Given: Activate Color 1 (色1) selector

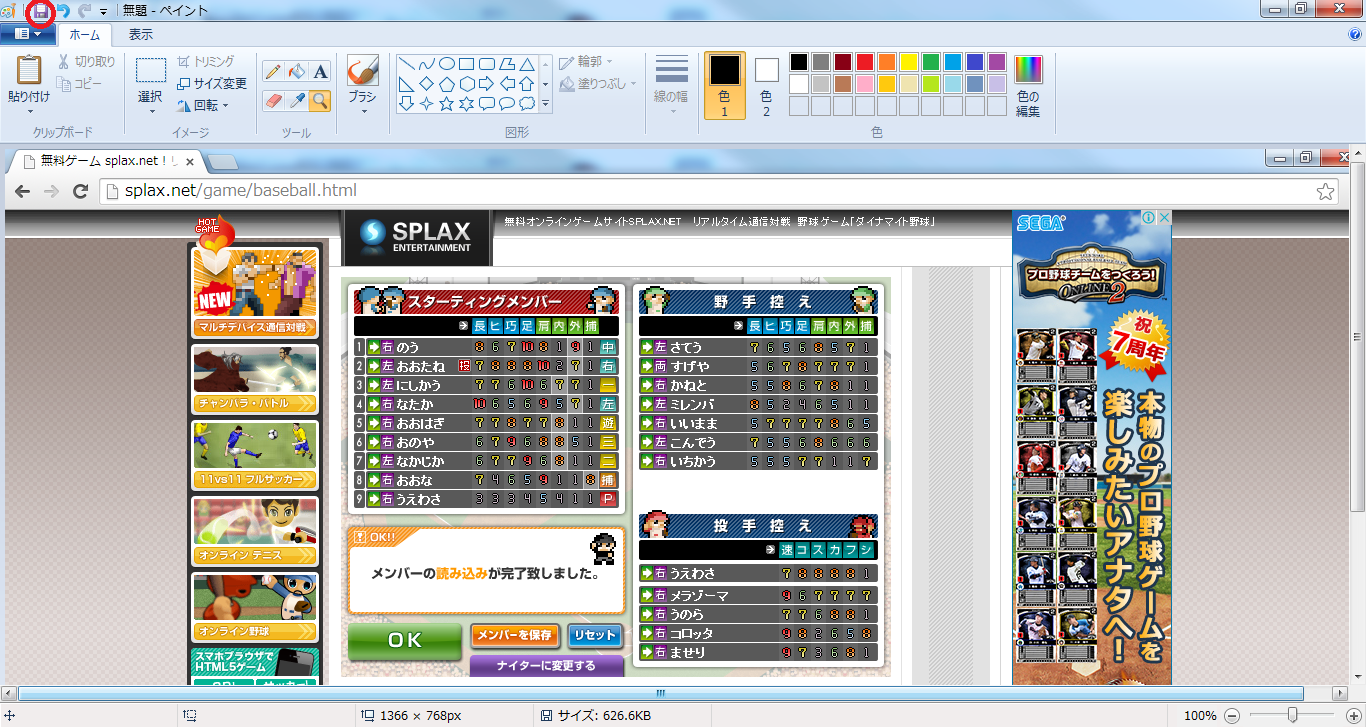Looking at the screenshot, I should pos(725,86).
